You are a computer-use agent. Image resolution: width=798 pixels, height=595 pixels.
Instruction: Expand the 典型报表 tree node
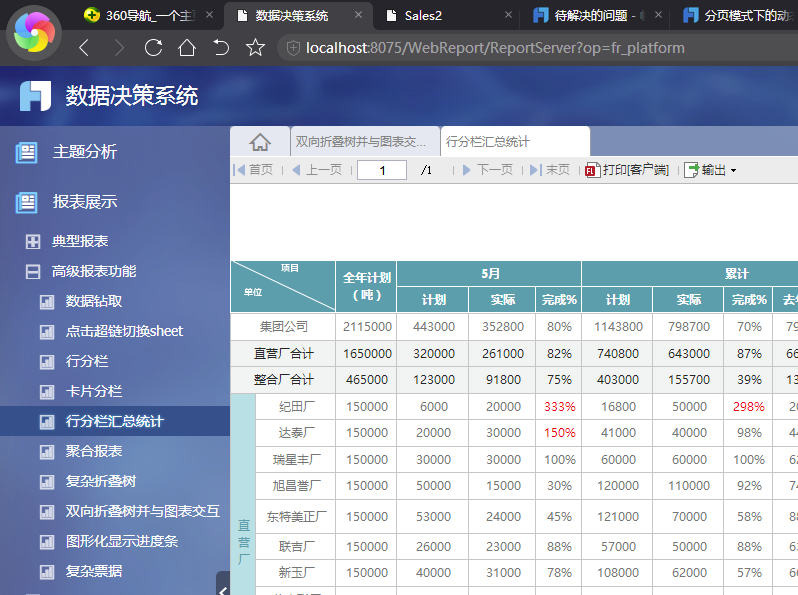pyautogui.click(x=33, y=241)
